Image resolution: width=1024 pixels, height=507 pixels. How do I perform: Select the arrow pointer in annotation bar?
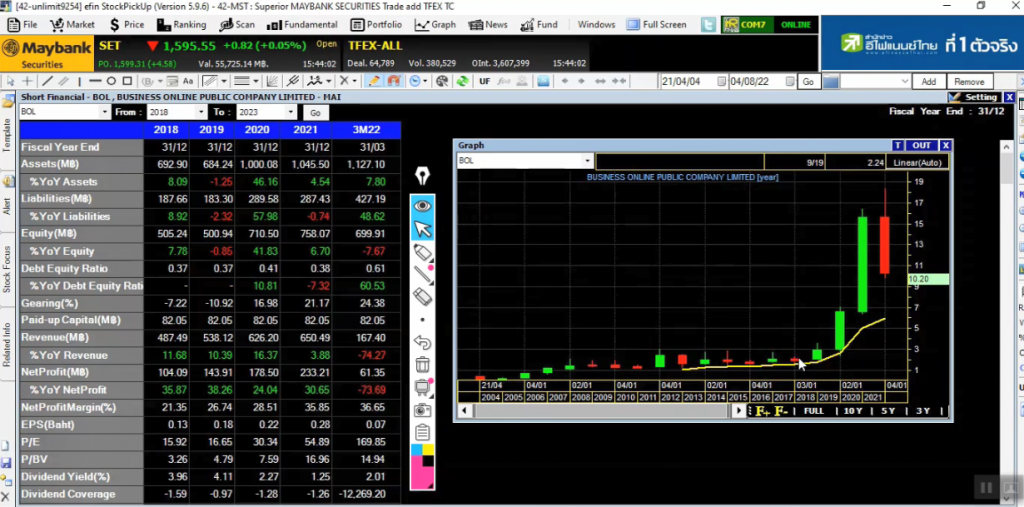click(423, 229)
